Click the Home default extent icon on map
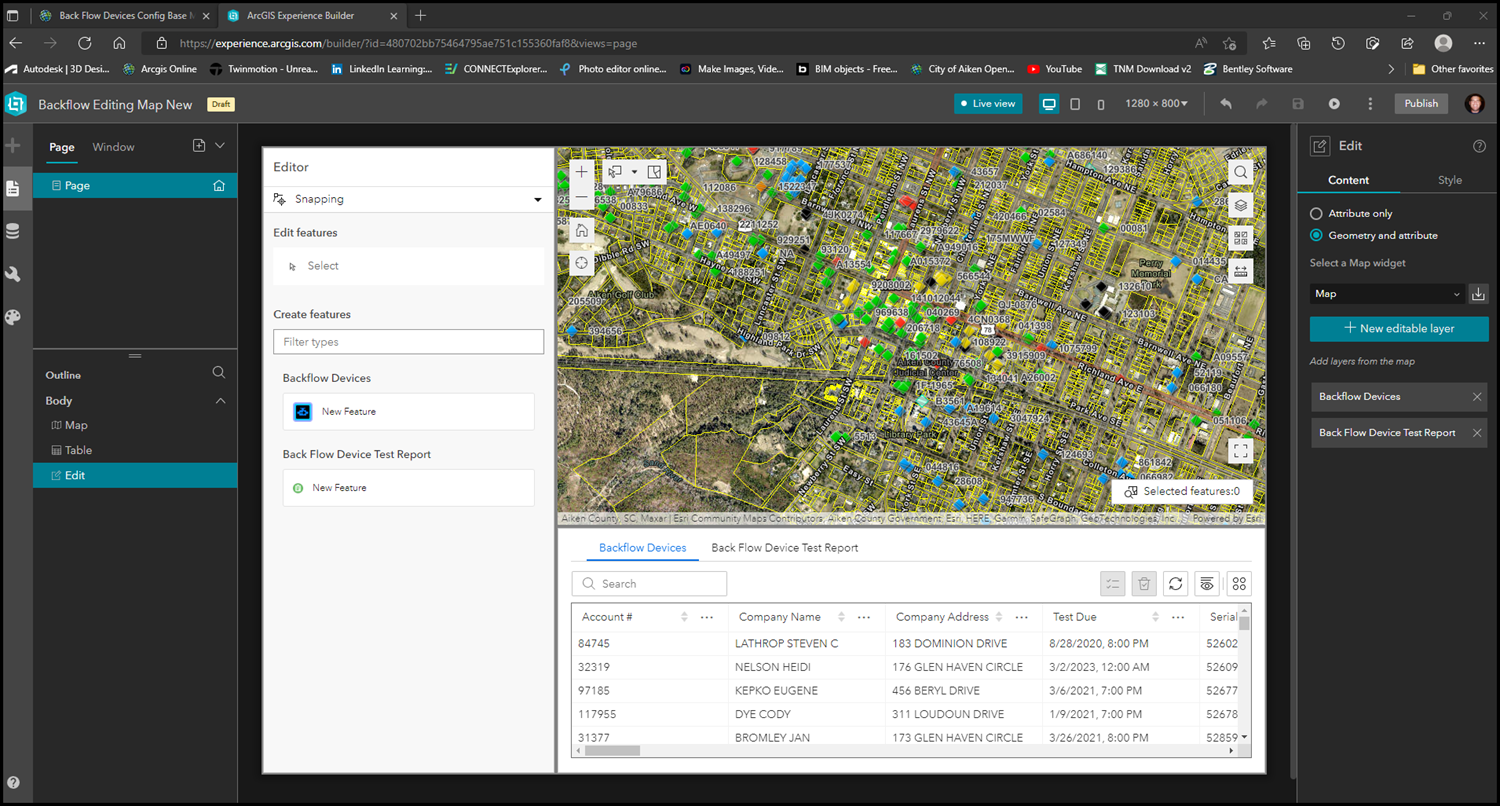 point(581,230)
